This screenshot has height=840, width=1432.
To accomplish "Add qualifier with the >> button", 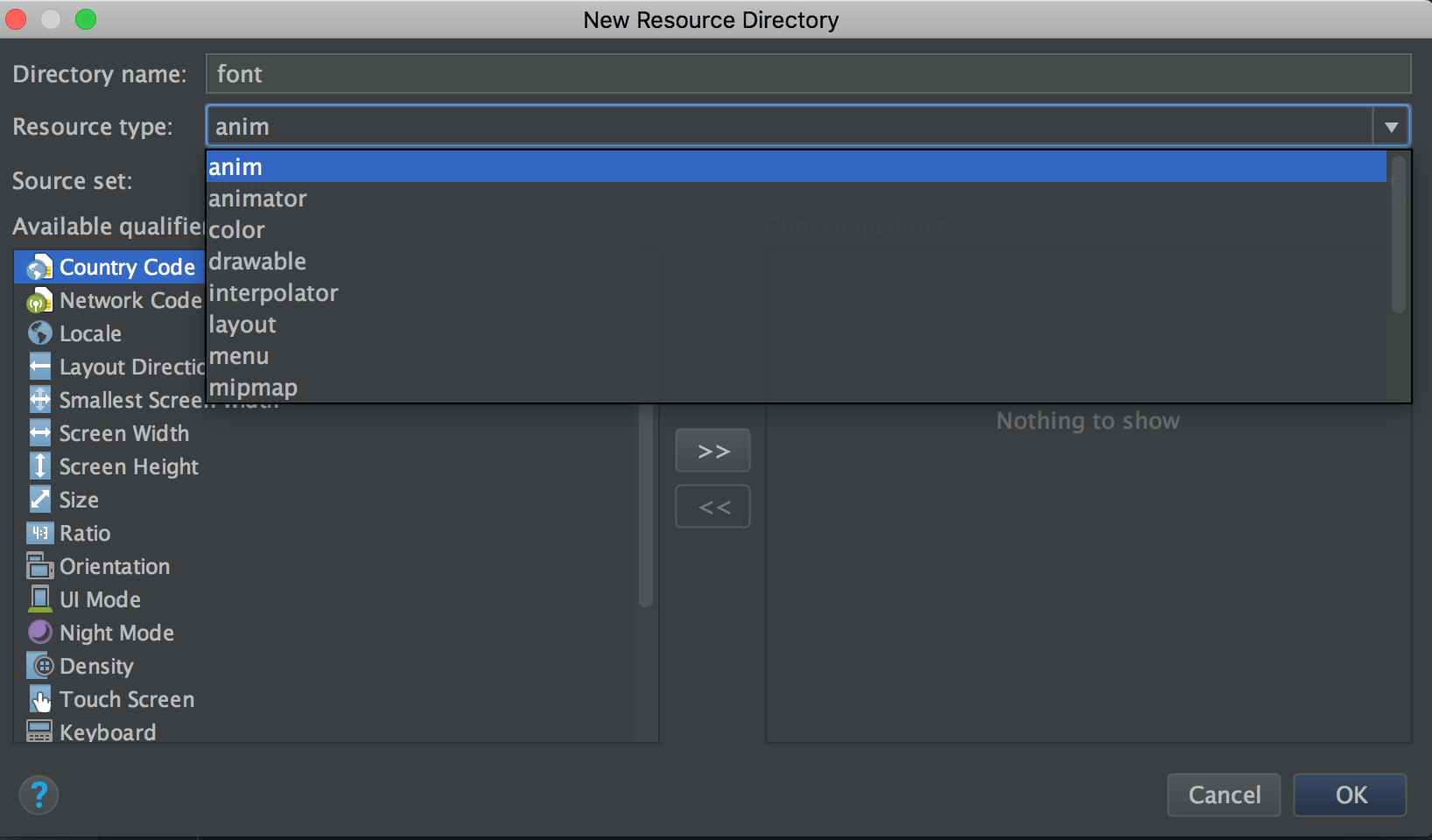I will tap(712, 451).
